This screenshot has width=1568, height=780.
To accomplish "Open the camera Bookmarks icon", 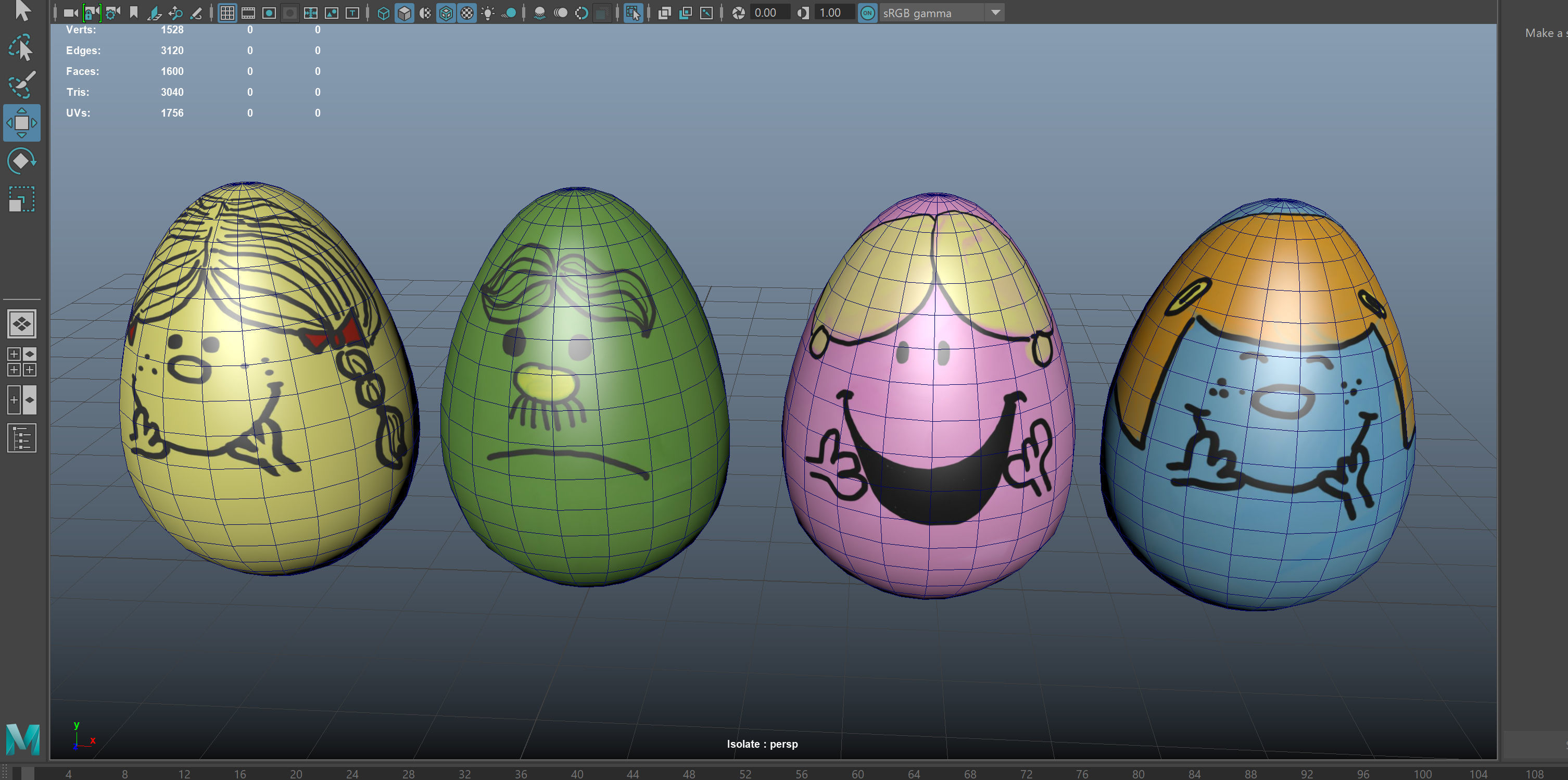I will pyautogui.click(x=134, y=12).
